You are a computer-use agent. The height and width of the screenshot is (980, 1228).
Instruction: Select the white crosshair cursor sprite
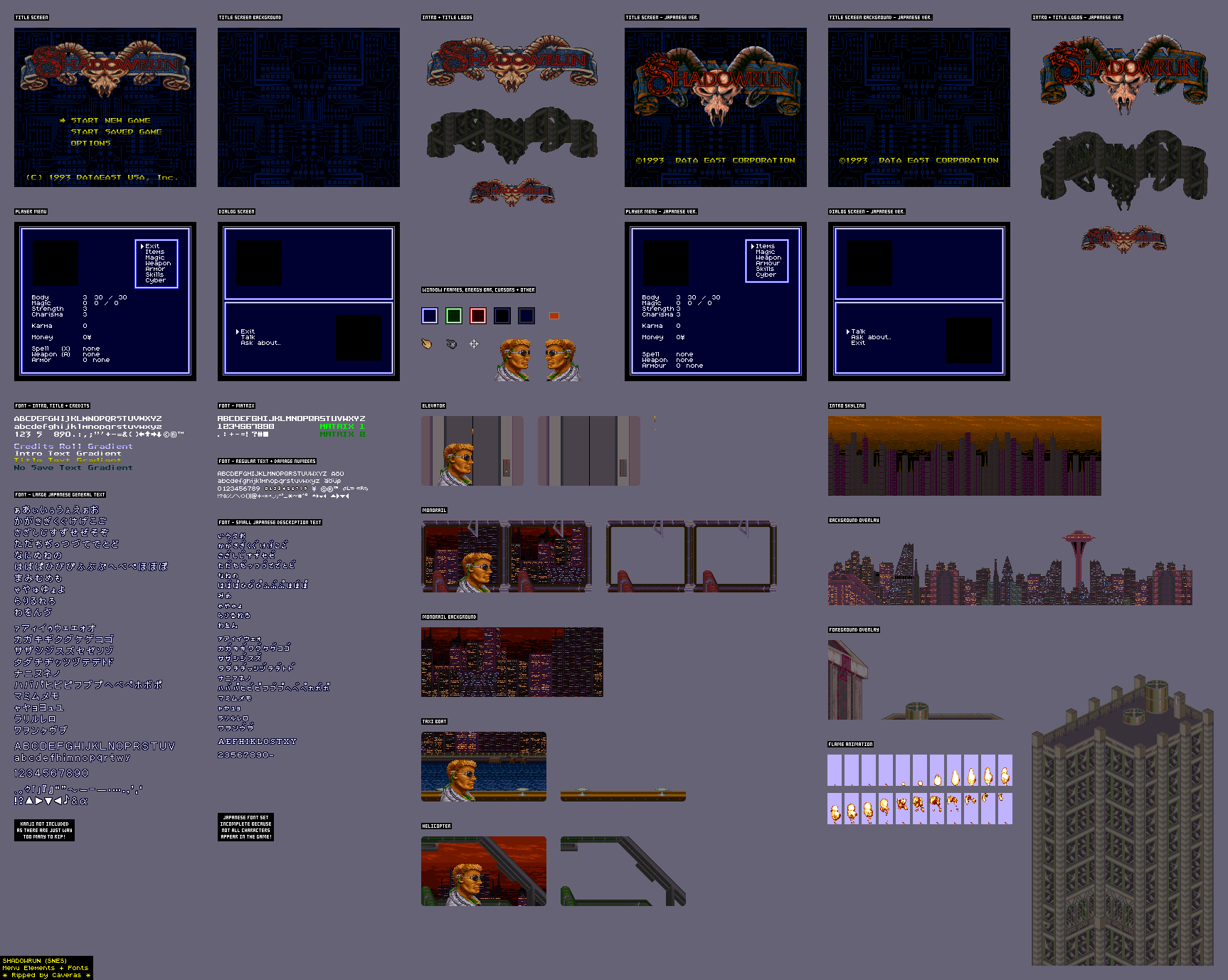click(474, 344)
